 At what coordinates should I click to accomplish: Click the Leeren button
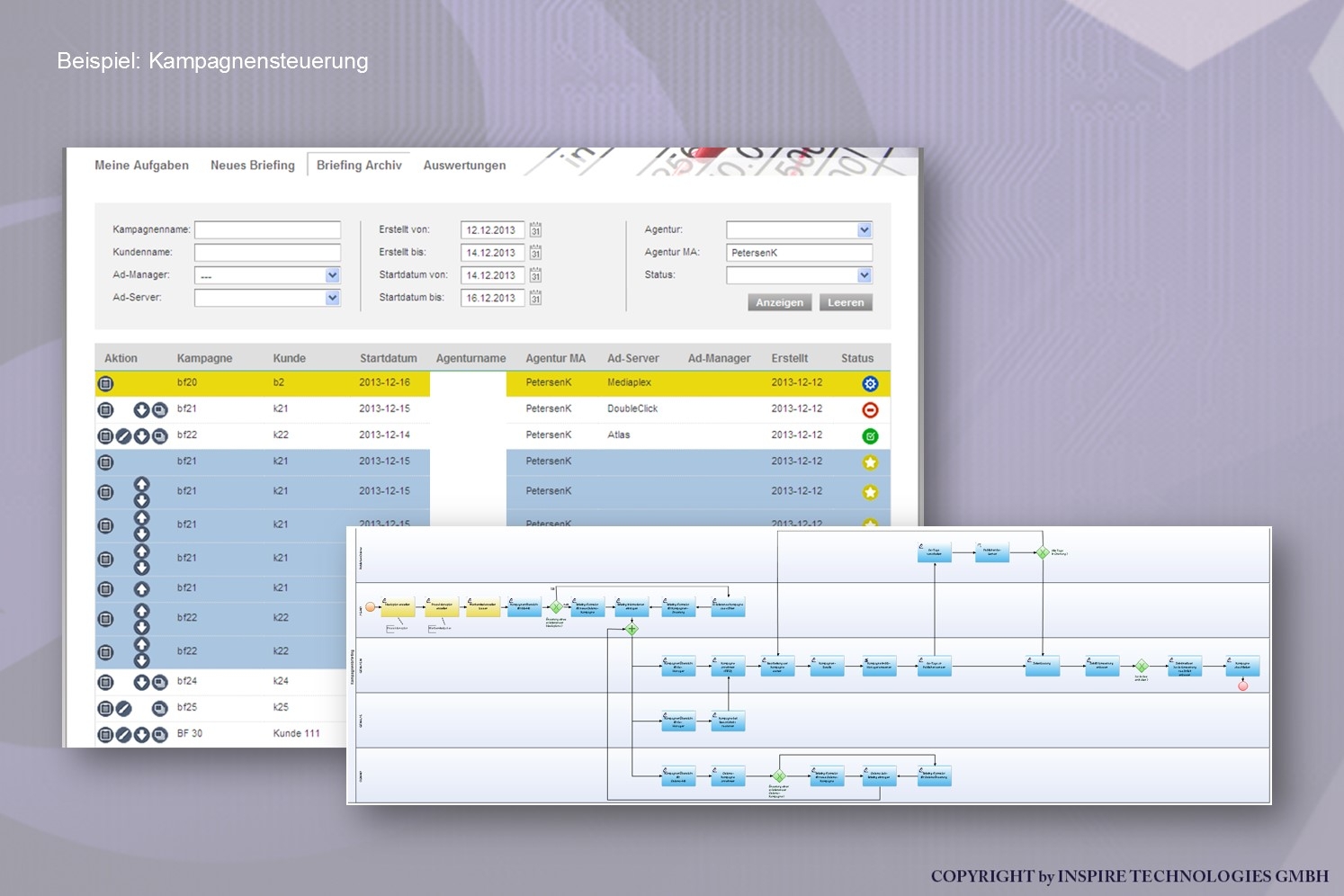click(846, 302)
